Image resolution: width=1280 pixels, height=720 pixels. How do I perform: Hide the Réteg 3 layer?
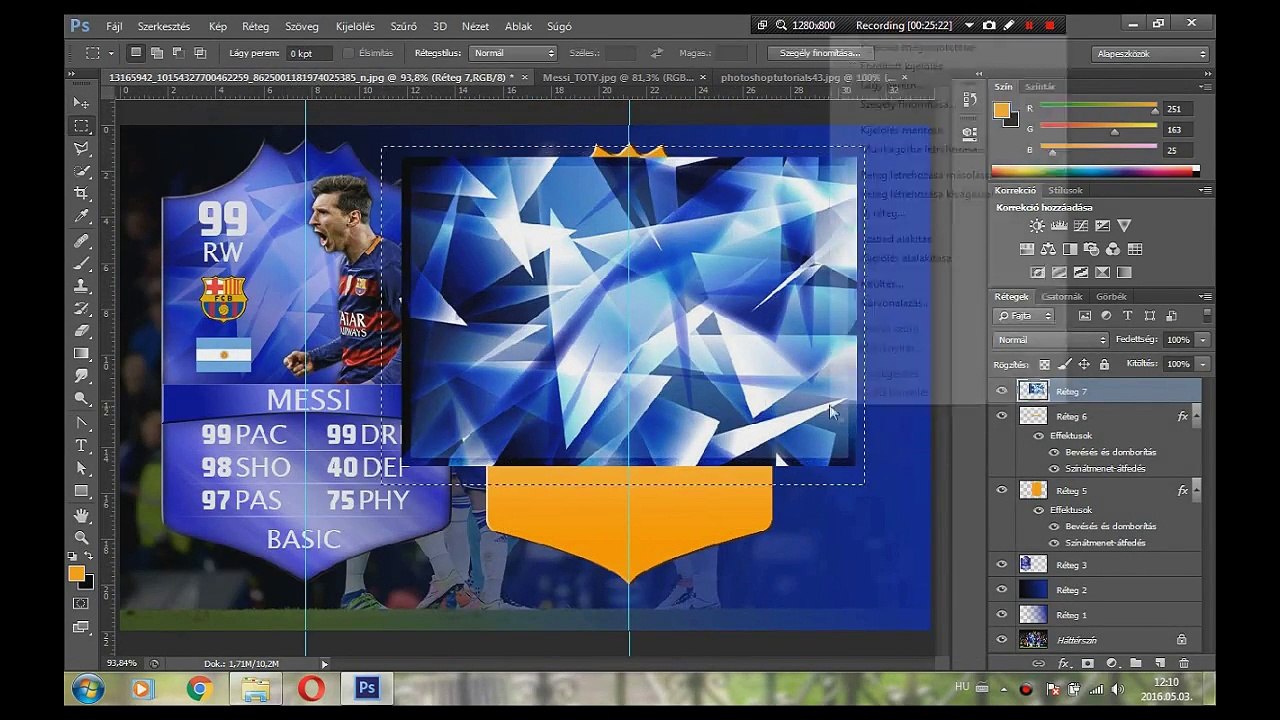coord(1002,565)
